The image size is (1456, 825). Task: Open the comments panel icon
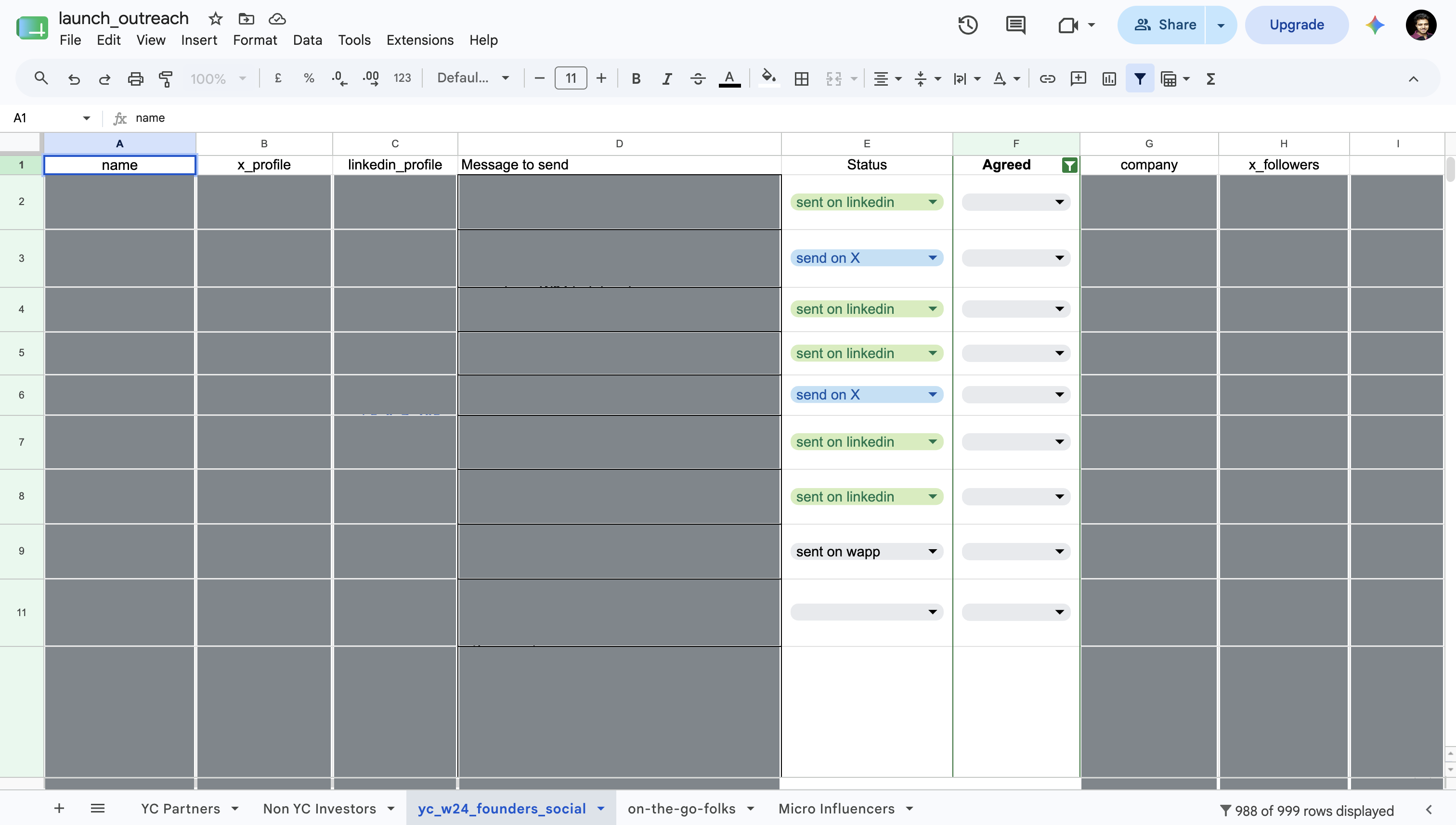(x=1015, y=25)
